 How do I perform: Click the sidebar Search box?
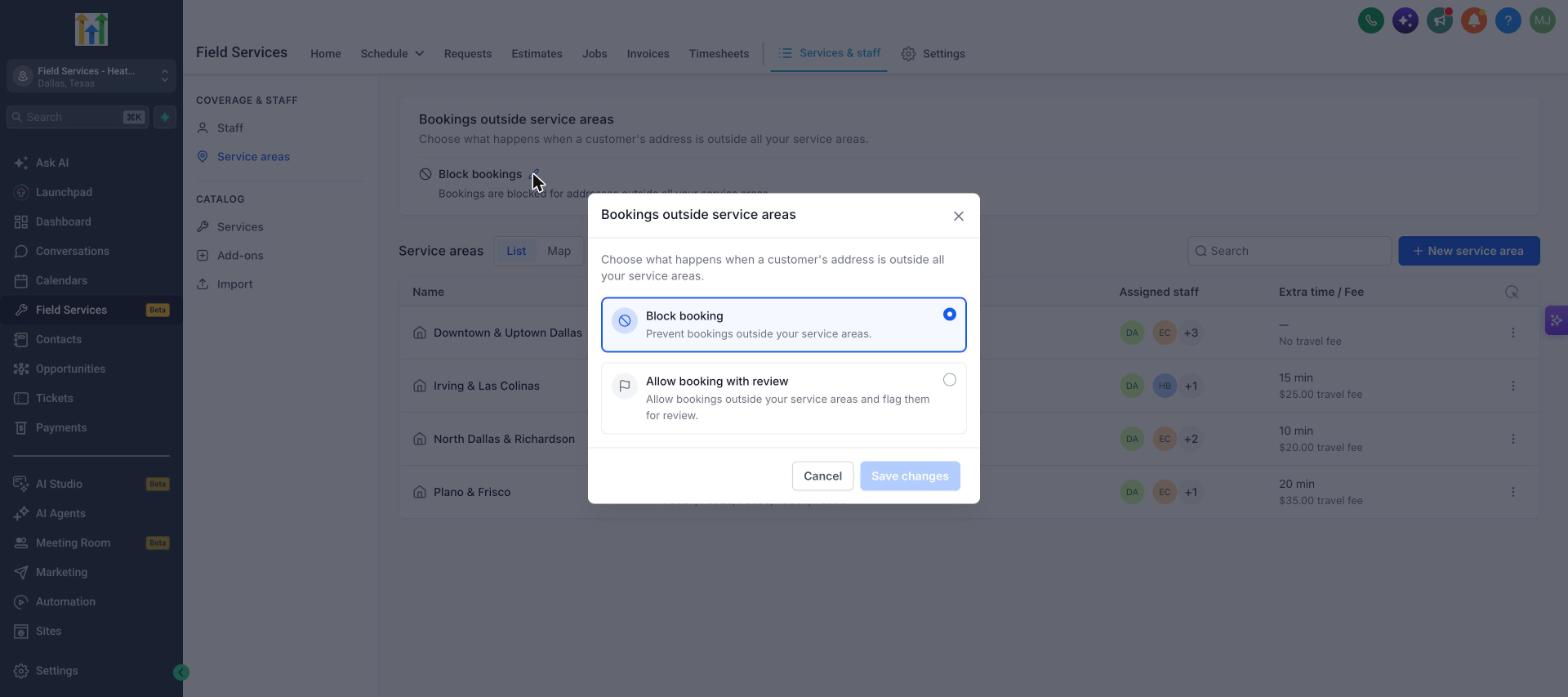pyautogui.click(x=78, y=117)
